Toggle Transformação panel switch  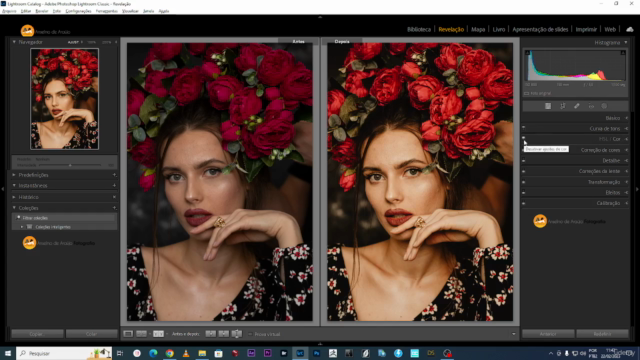point(524,182)
